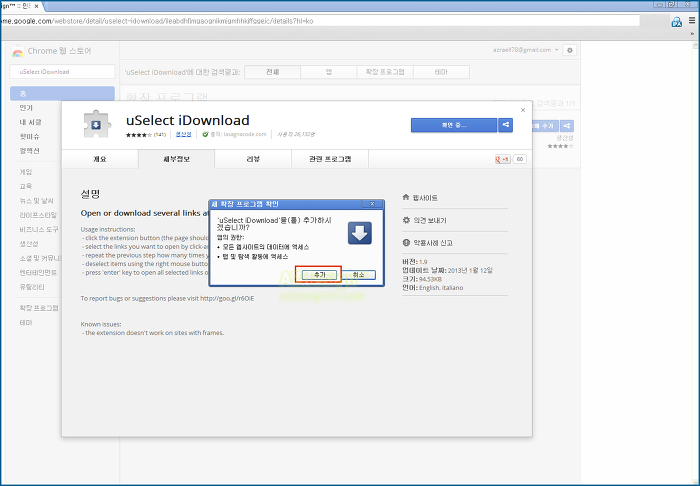Viewport: 700px width, 486px height.
Task: Open the 관련 프로그램 tab
Action: pyautogui.click(x=330, y=159)
